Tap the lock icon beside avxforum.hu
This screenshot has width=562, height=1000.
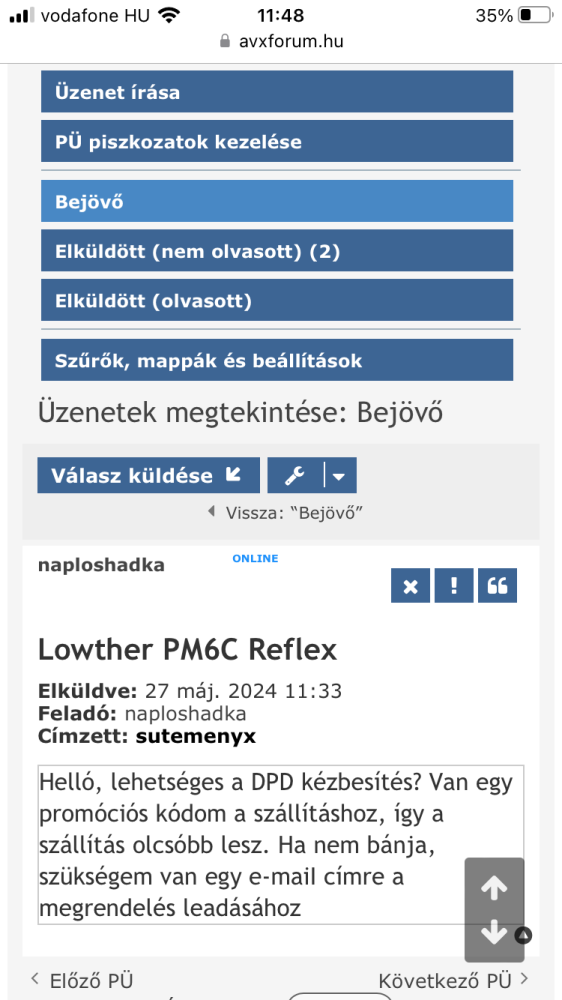pos(225,41)
